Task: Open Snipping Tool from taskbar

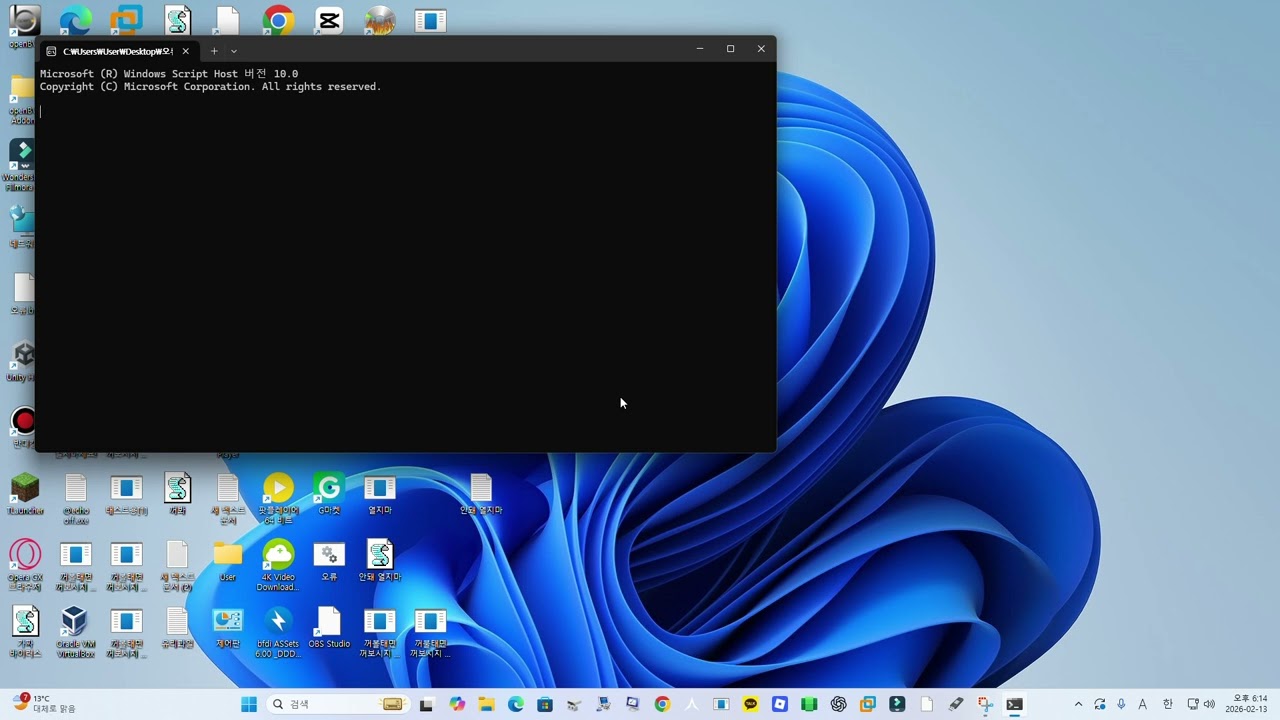Action: (x=985, y=704)
